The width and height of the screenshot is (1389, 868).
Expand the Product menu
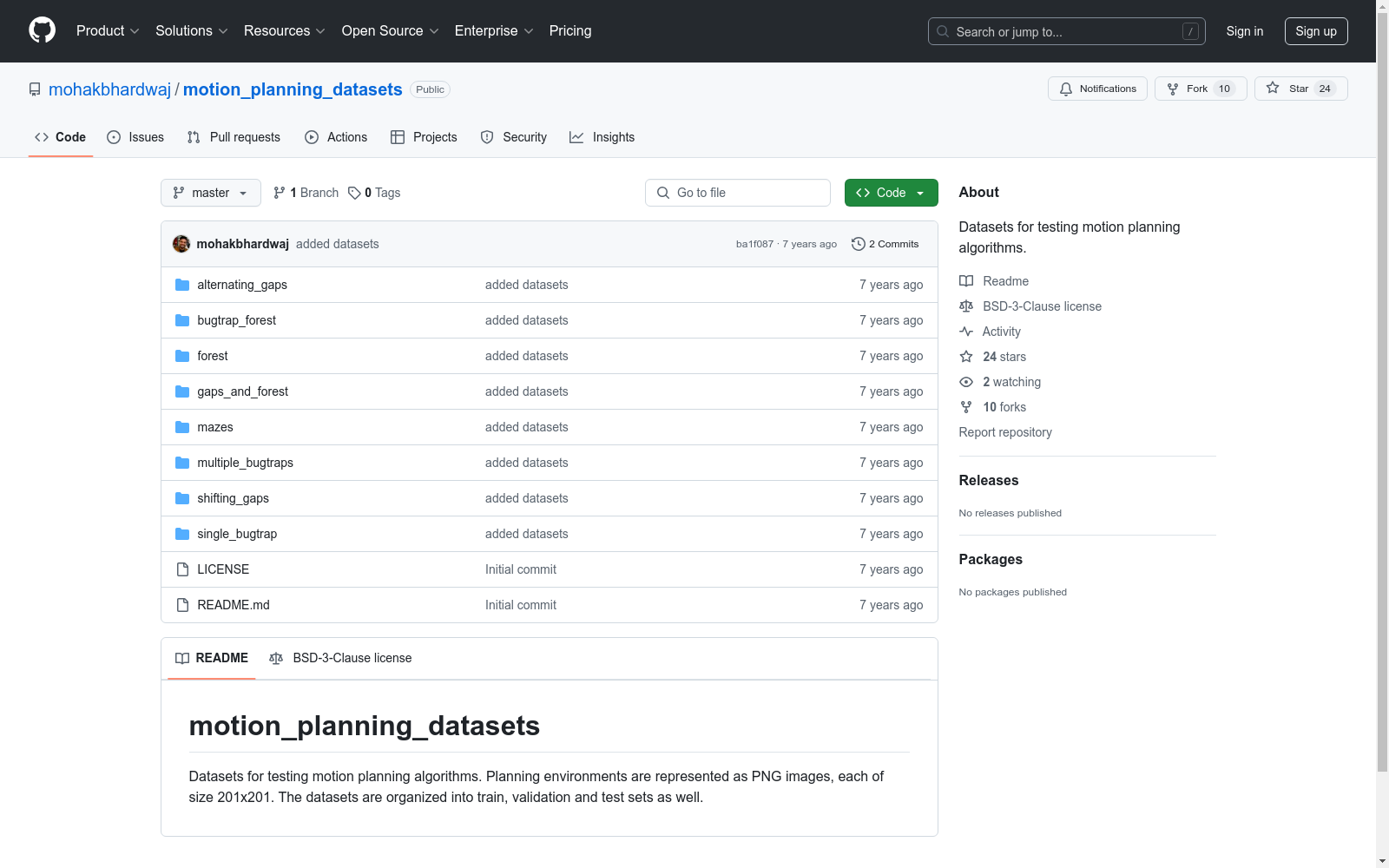click(108, 31)
